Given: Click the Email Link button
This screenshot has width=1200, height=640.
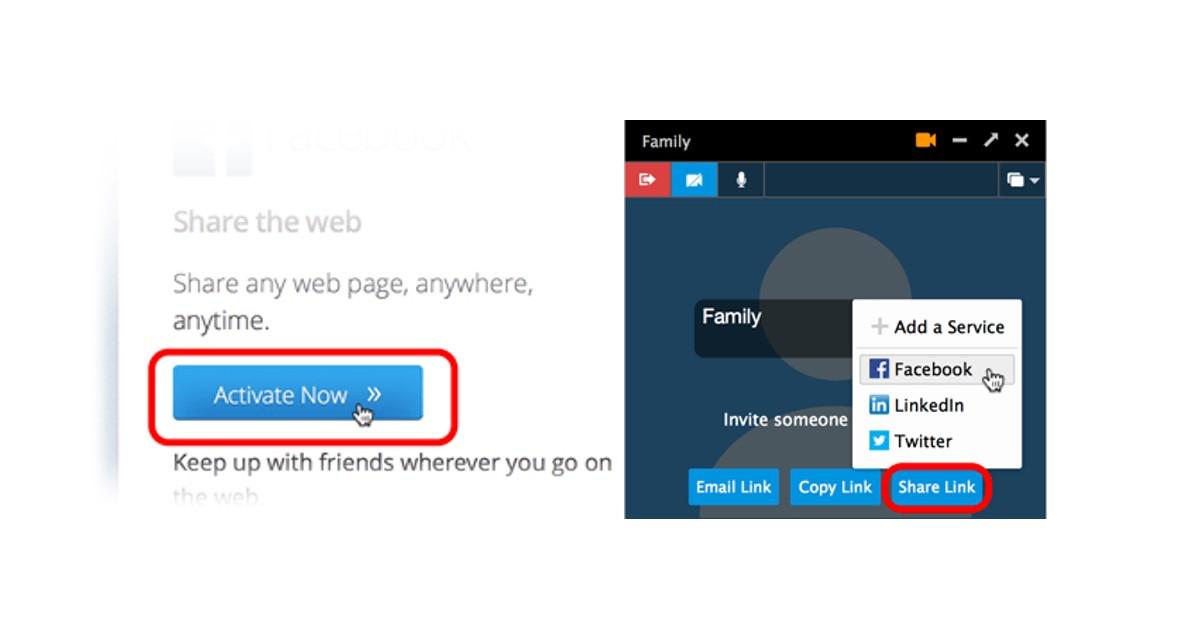Looking at the screenshot, I should tap(733, 487).
